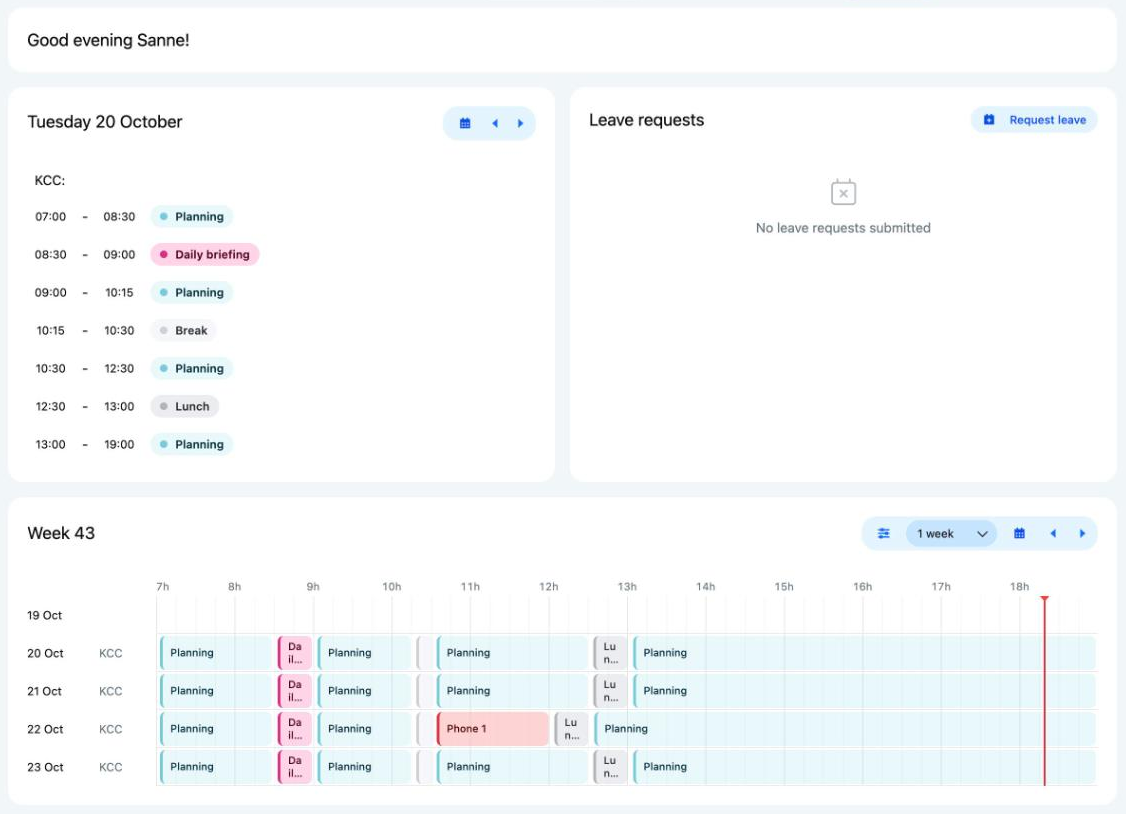Click the Request leave button
This screenshot has height=814, width=1126.
(1034, 120)
